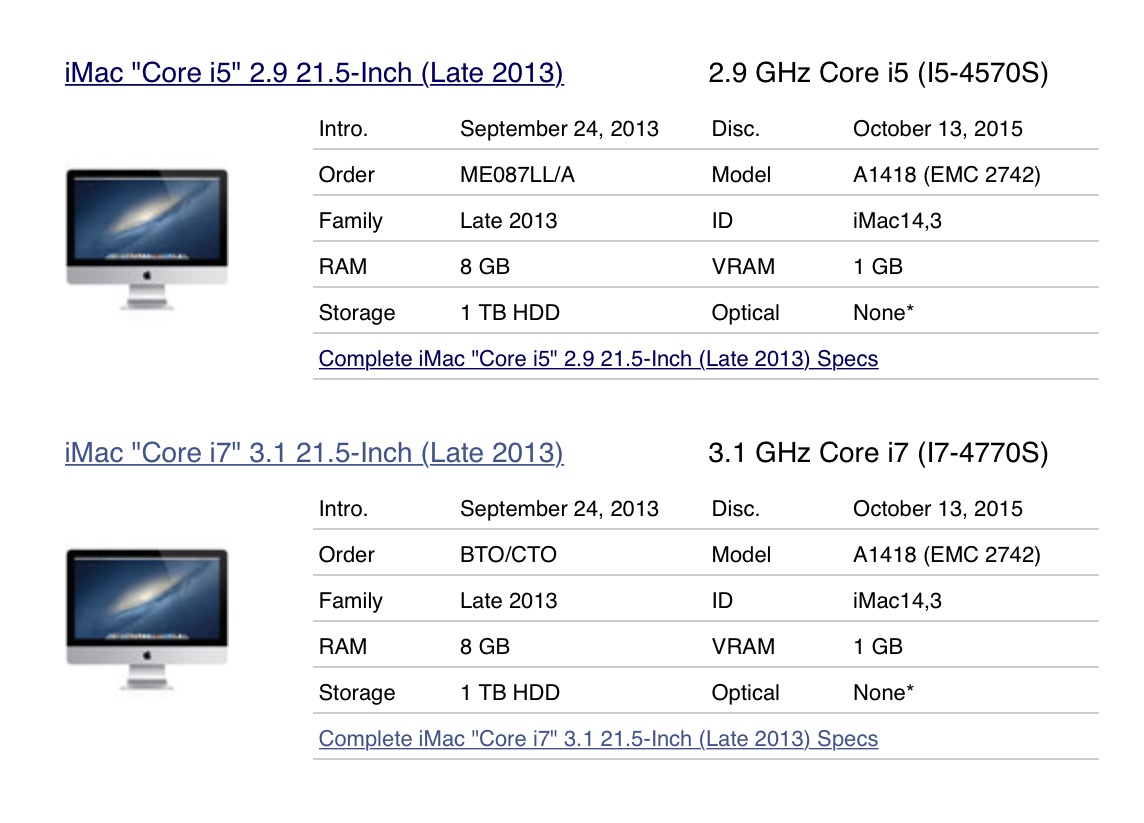Select the "2.9 GHz Core i5 (I5-4570S)" heading
The height and width of the screenshot is (823, 1144).
[x=878, y=73]
